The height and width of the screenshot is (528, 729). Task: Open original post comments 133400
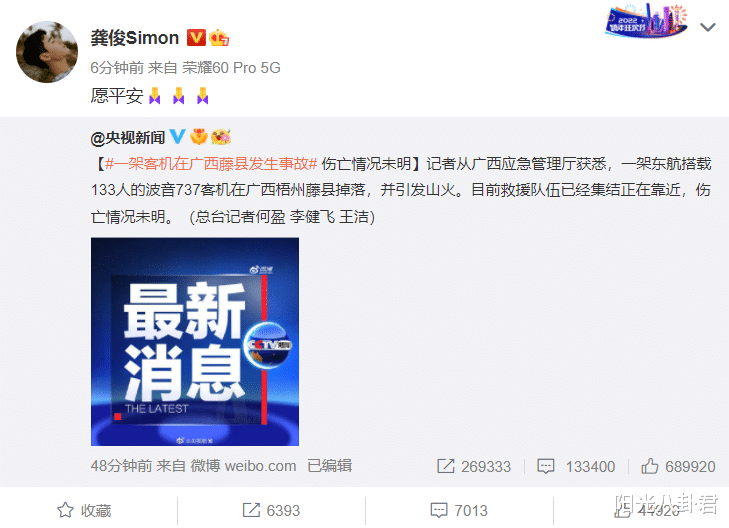click(x=576, y=466)
